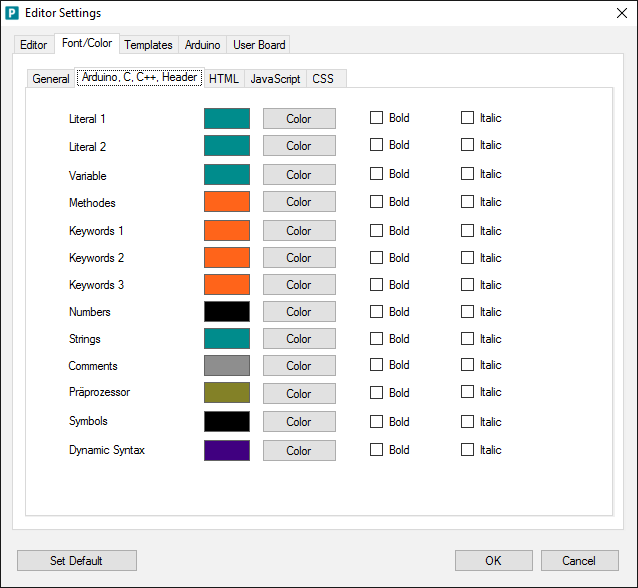Enable Bold for Literal 1
The height and width of the screenshot is (588, 638).
click(377, 118)
